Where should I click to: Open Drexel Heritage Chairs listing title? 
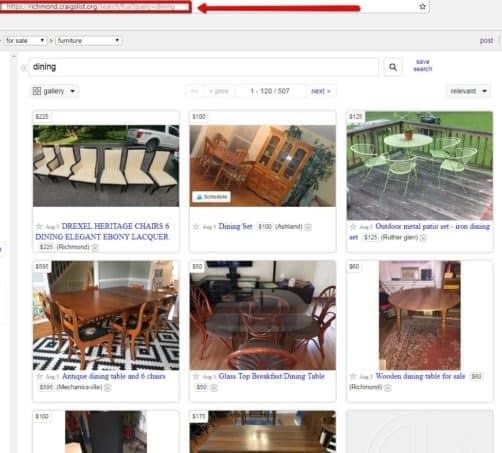102,231
